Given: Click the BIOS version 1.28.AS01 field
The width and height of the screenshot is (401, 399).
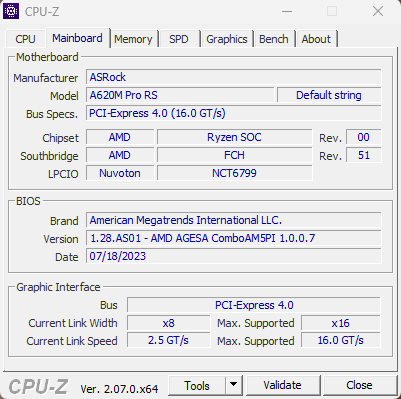Looking at the screenshot, I should click(x=233, y=238).
